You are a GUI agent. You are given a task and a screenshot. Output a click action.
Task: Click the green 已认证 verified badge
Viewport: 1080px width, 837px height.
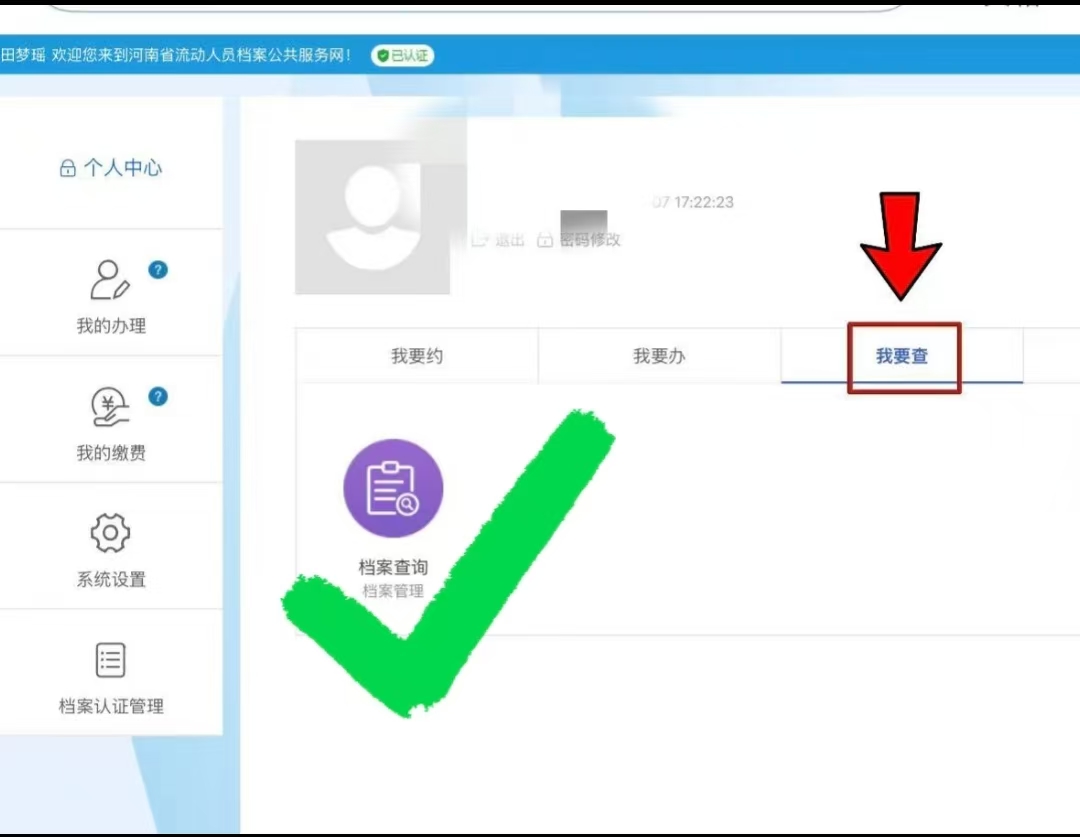[402, 56]
